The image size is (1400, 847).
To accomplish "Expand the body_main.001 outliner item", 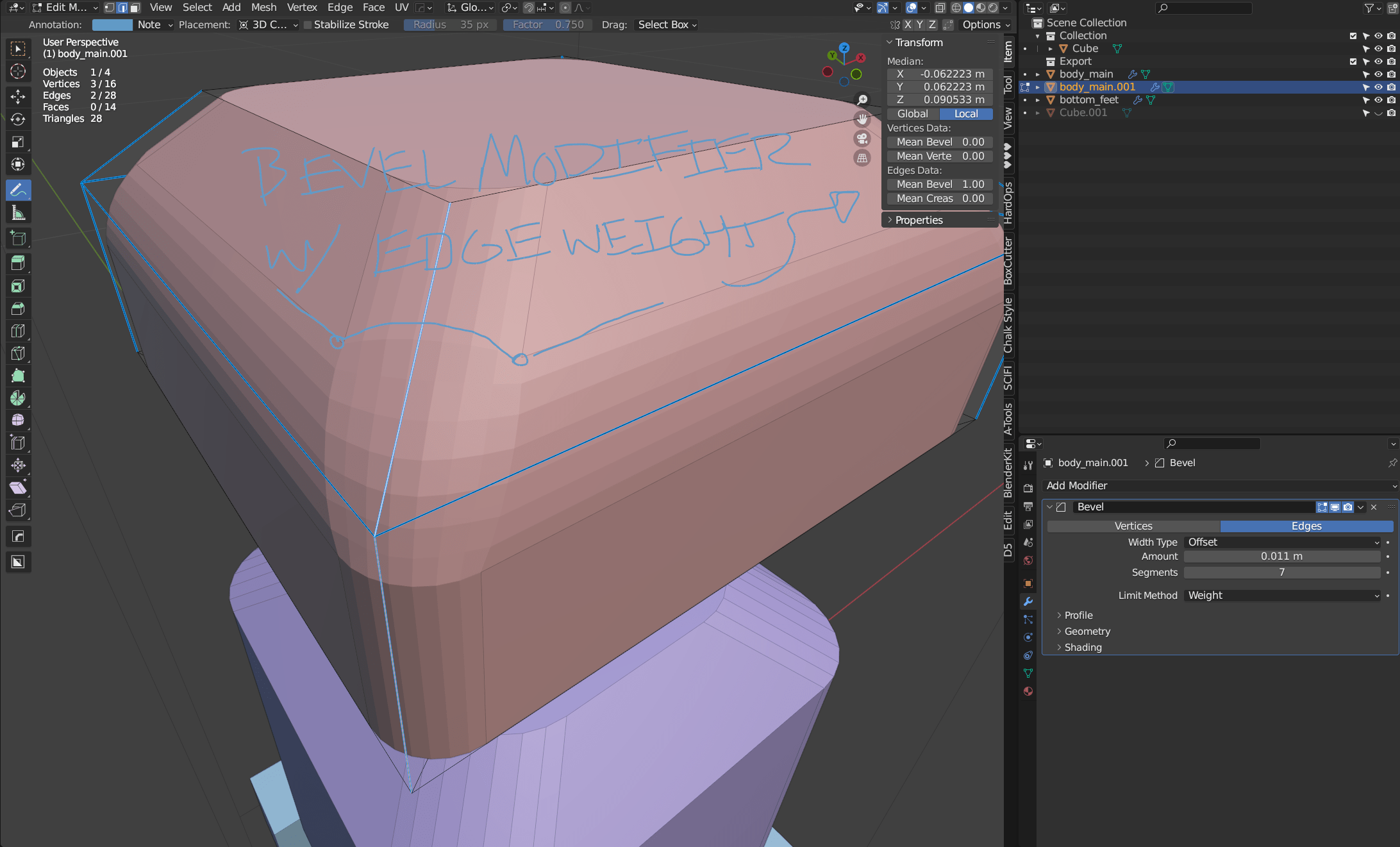I will click(x=1039, y=87).
